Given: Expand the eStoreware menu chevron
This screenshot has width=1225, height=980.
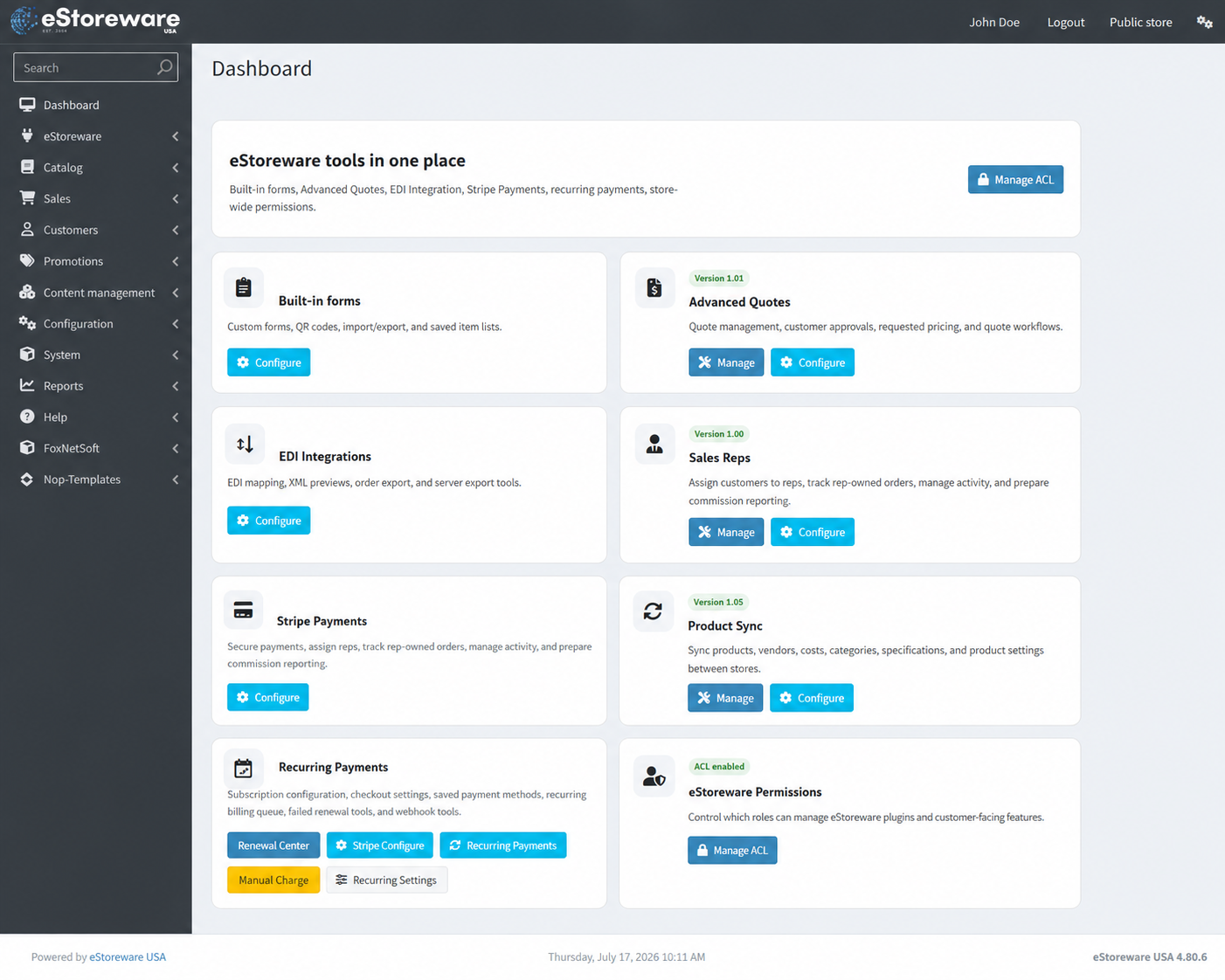Looking at the screenshot, I should click(176, 136).
